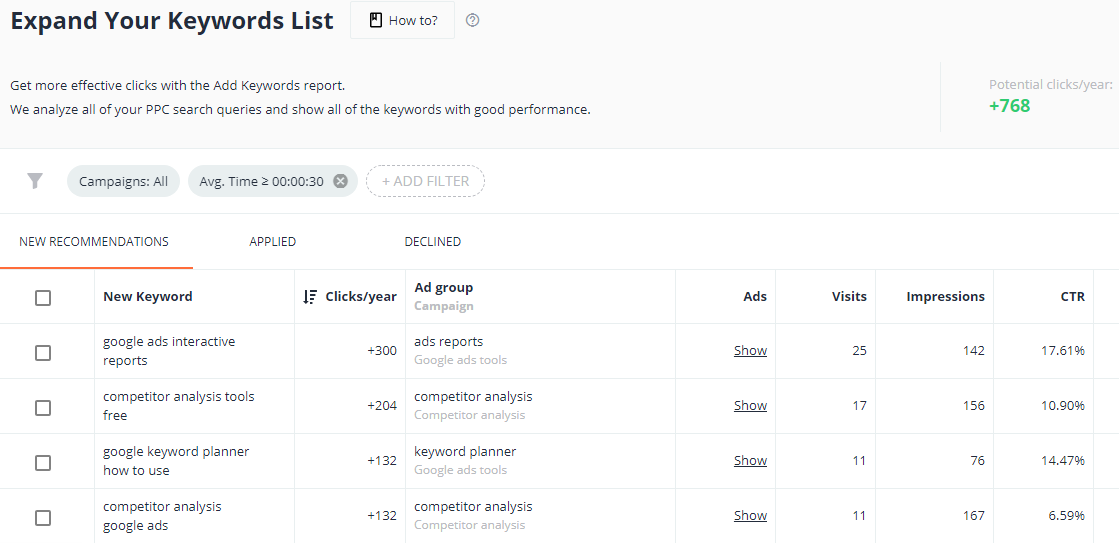
Task: Select the New Recommendations tab
Action: coord(94,242)
